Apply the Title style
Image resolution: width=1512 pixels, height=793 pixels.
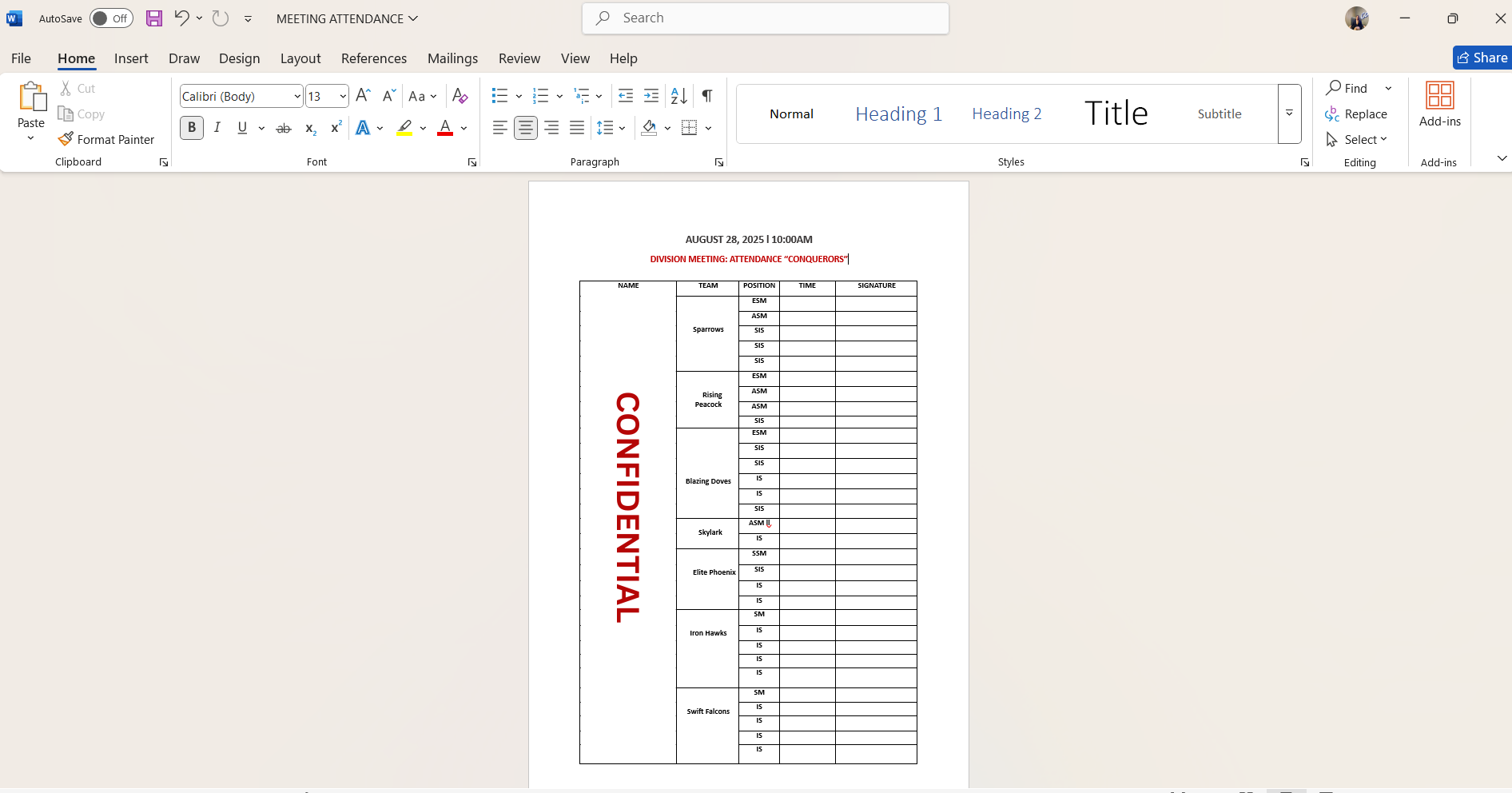[1116, 114]
